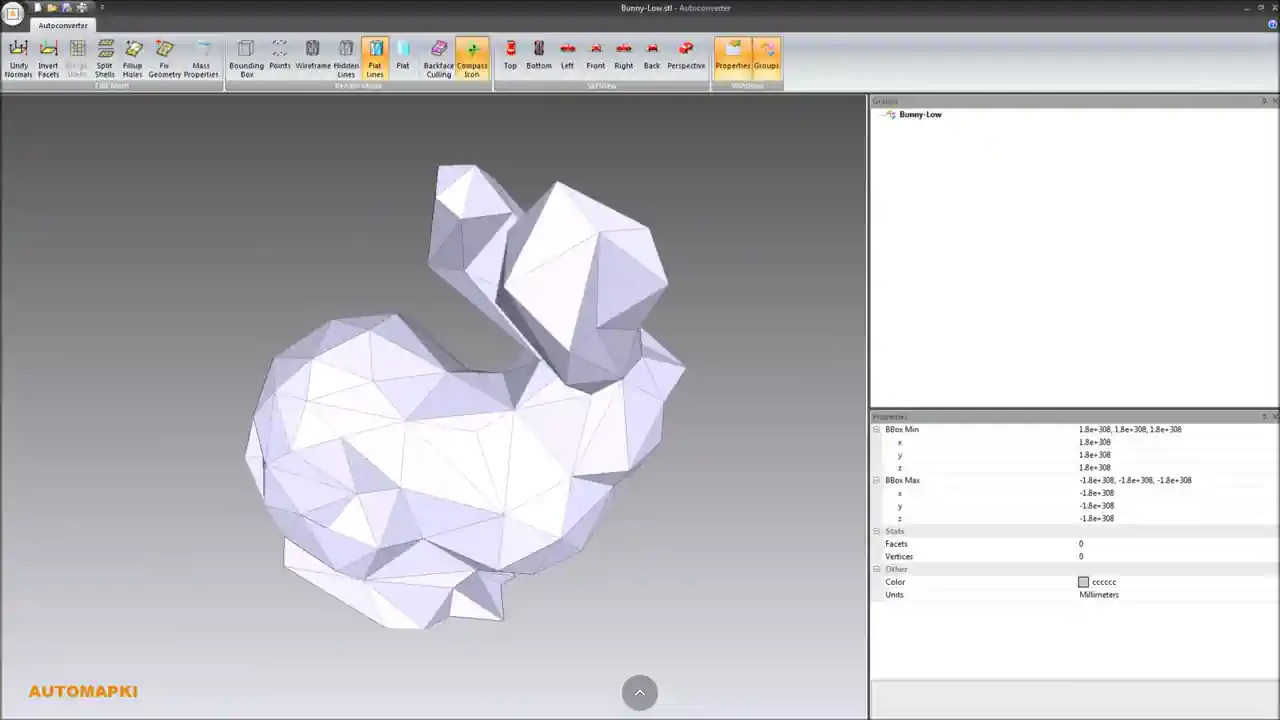Collapse the Stats section
Screen dimensions: 1280x720
click(x=877, y=532)
